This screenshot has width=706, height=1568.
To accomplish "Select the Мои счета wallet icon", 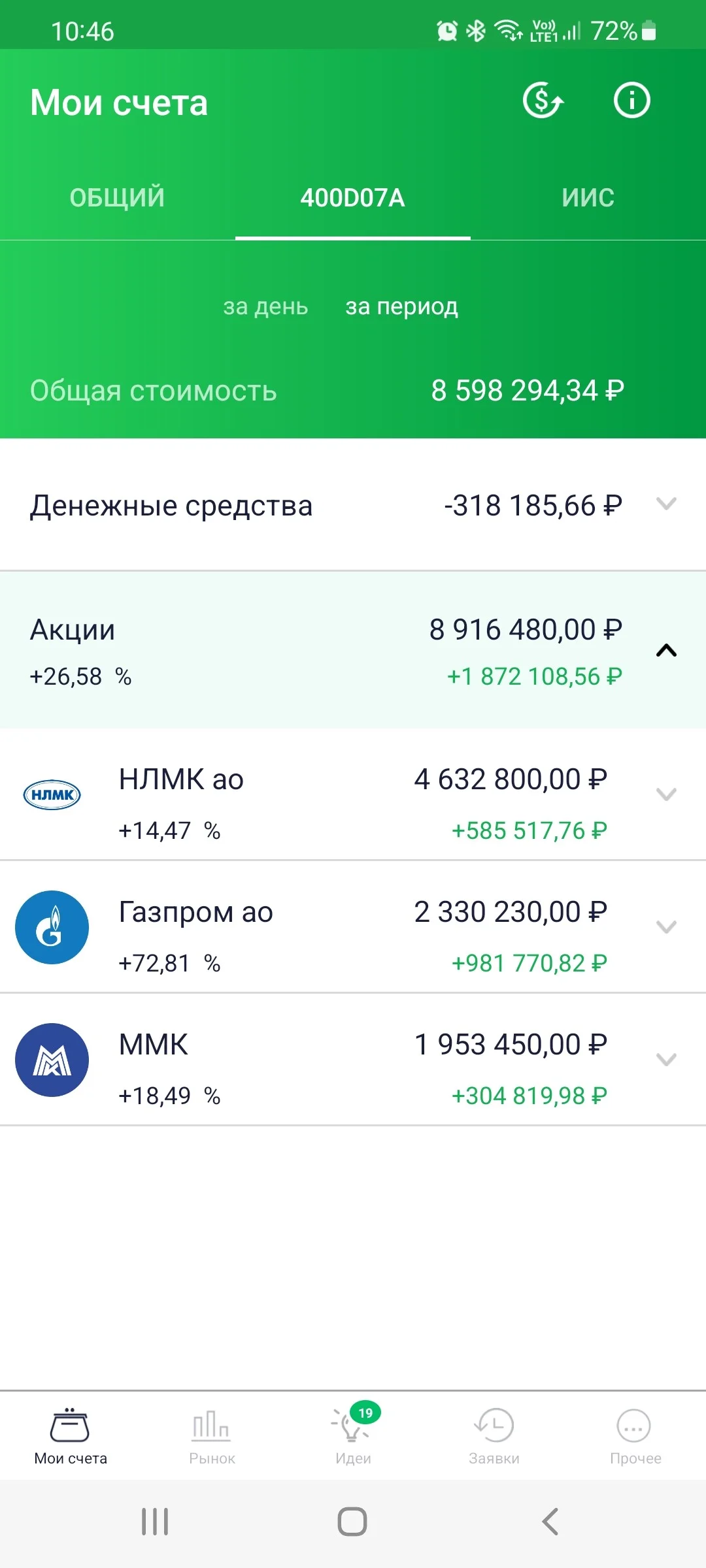I will click(70, 1424).
